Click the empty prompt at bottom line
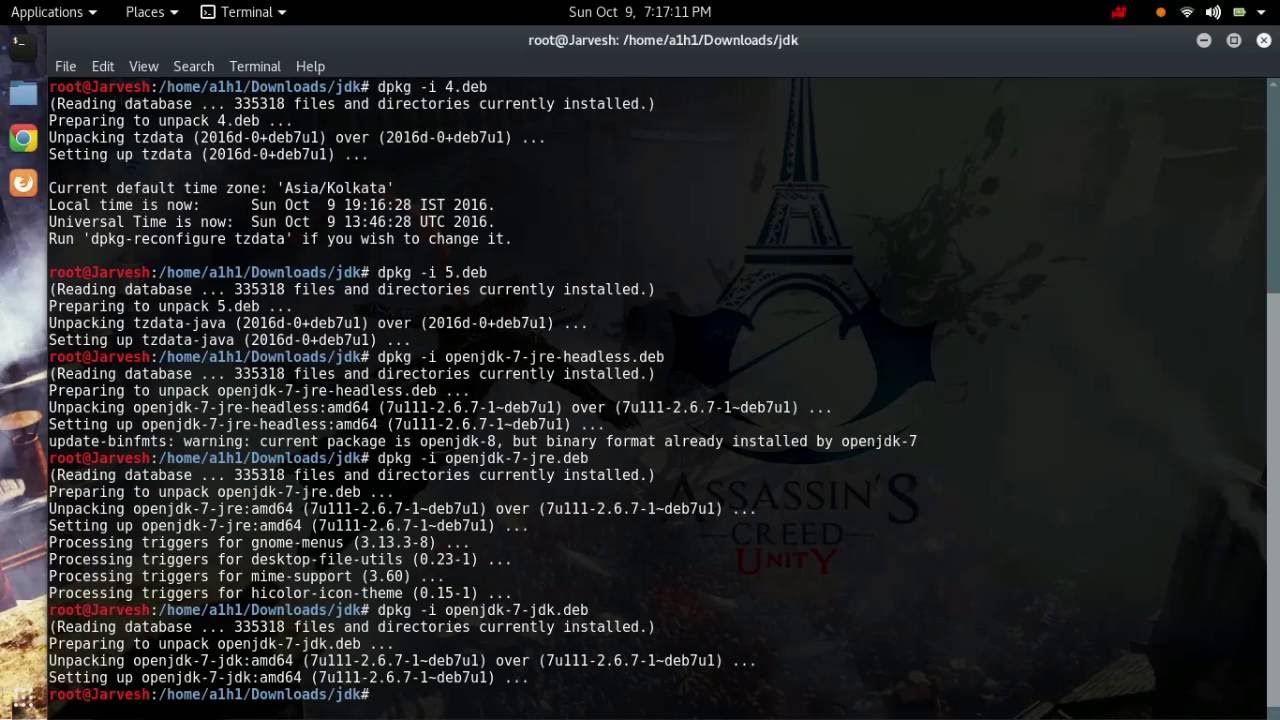 click(209, 694)
